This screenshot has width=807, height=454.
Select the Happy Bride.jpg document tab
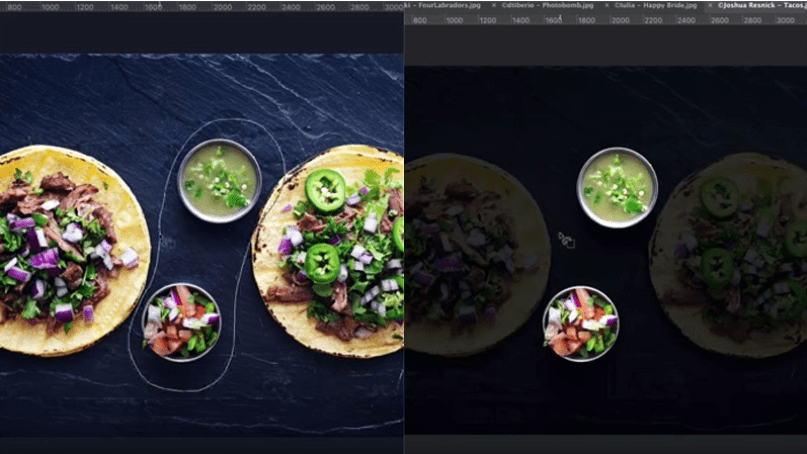(658, 5)
